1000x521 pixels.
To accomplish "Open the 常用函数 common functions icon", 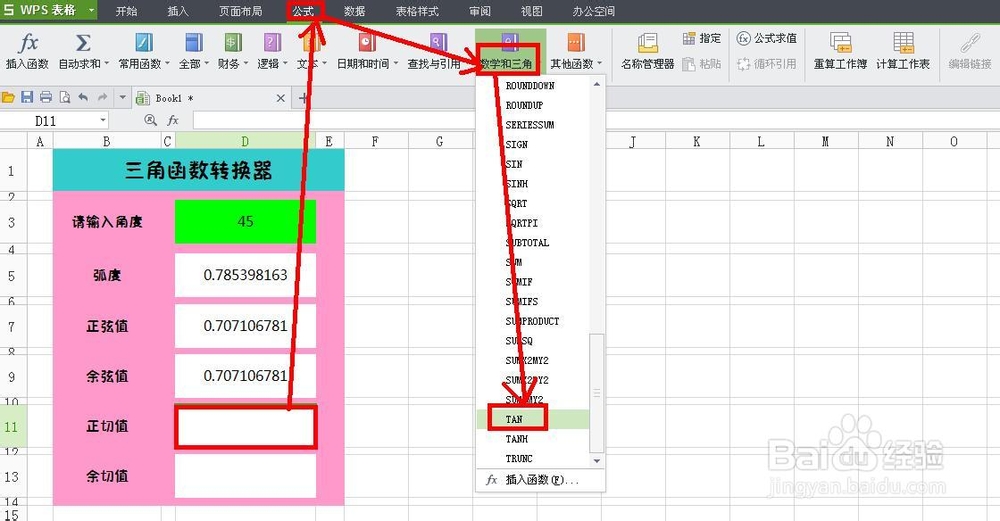I will (x=144, y=43).
